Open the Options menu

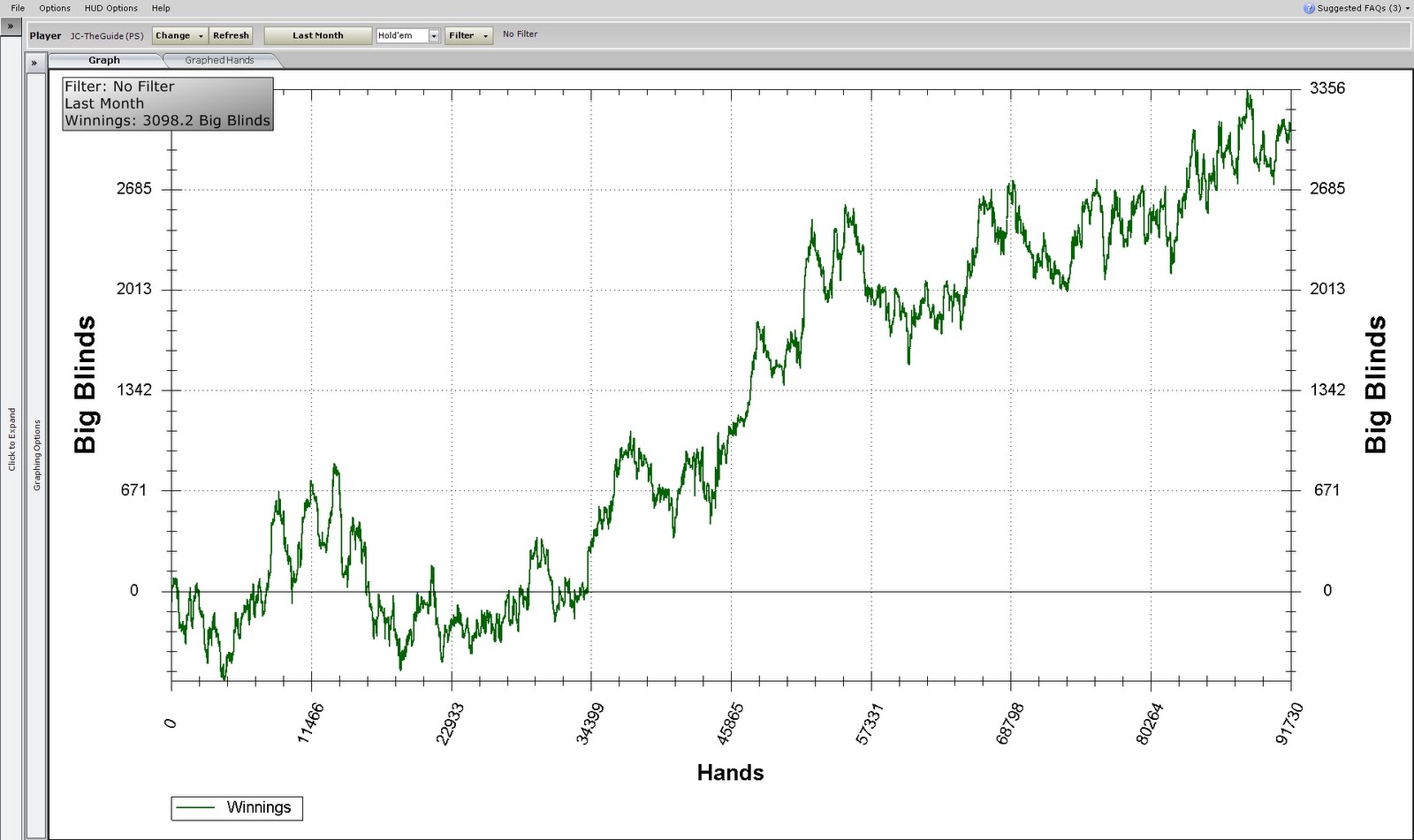pos(55,8)
